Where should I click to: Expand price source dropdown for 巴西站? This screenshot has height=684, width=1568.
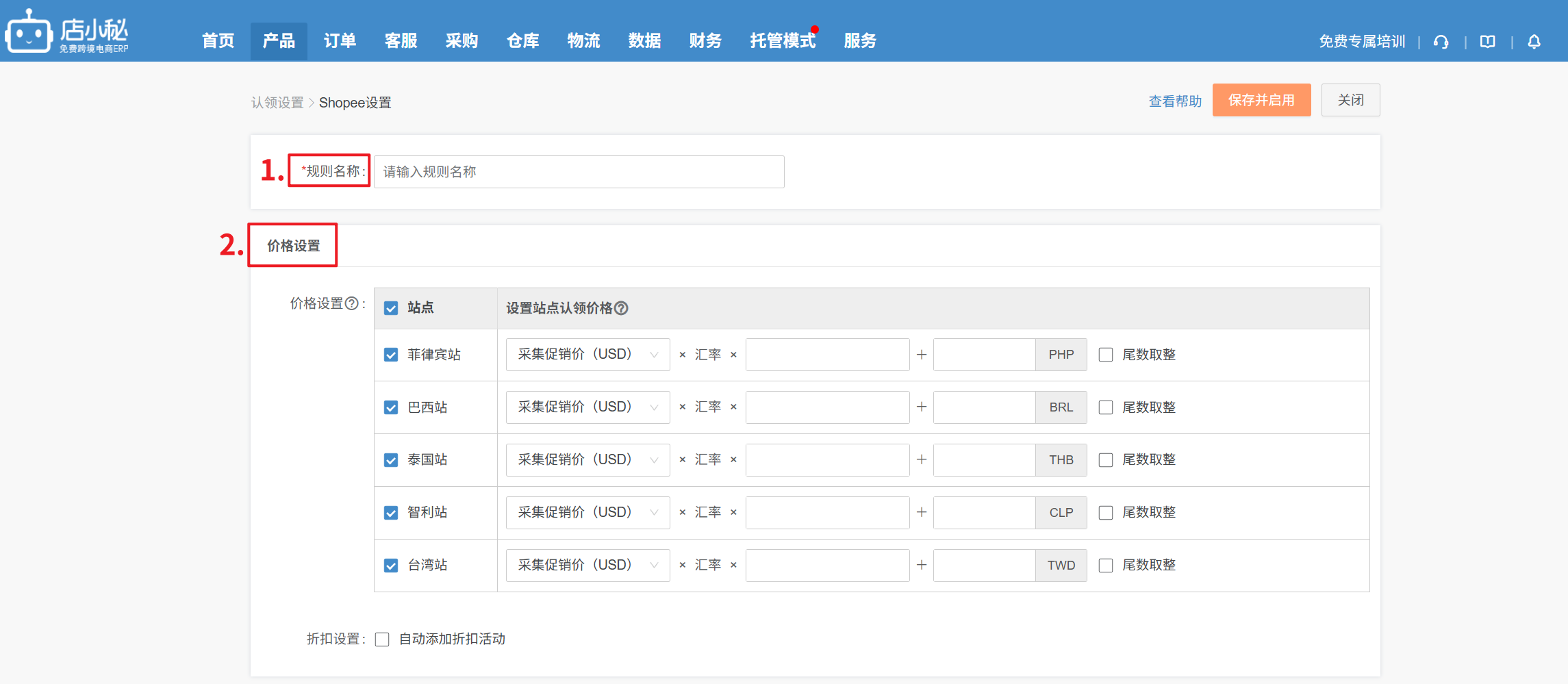click(x=587, y=407)
